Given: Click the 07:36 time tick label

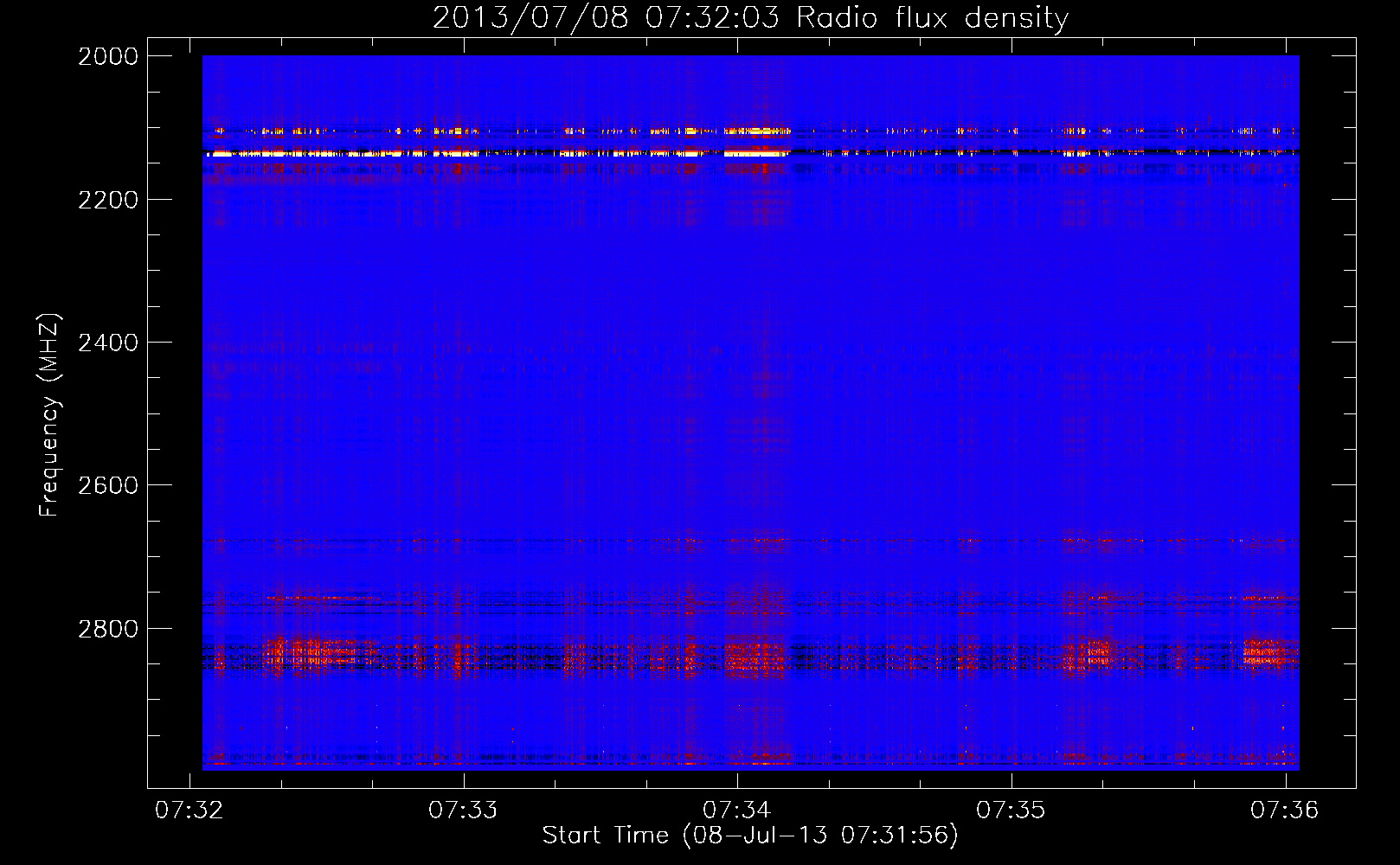Looking at the screenshot, I should (1285, 810).
